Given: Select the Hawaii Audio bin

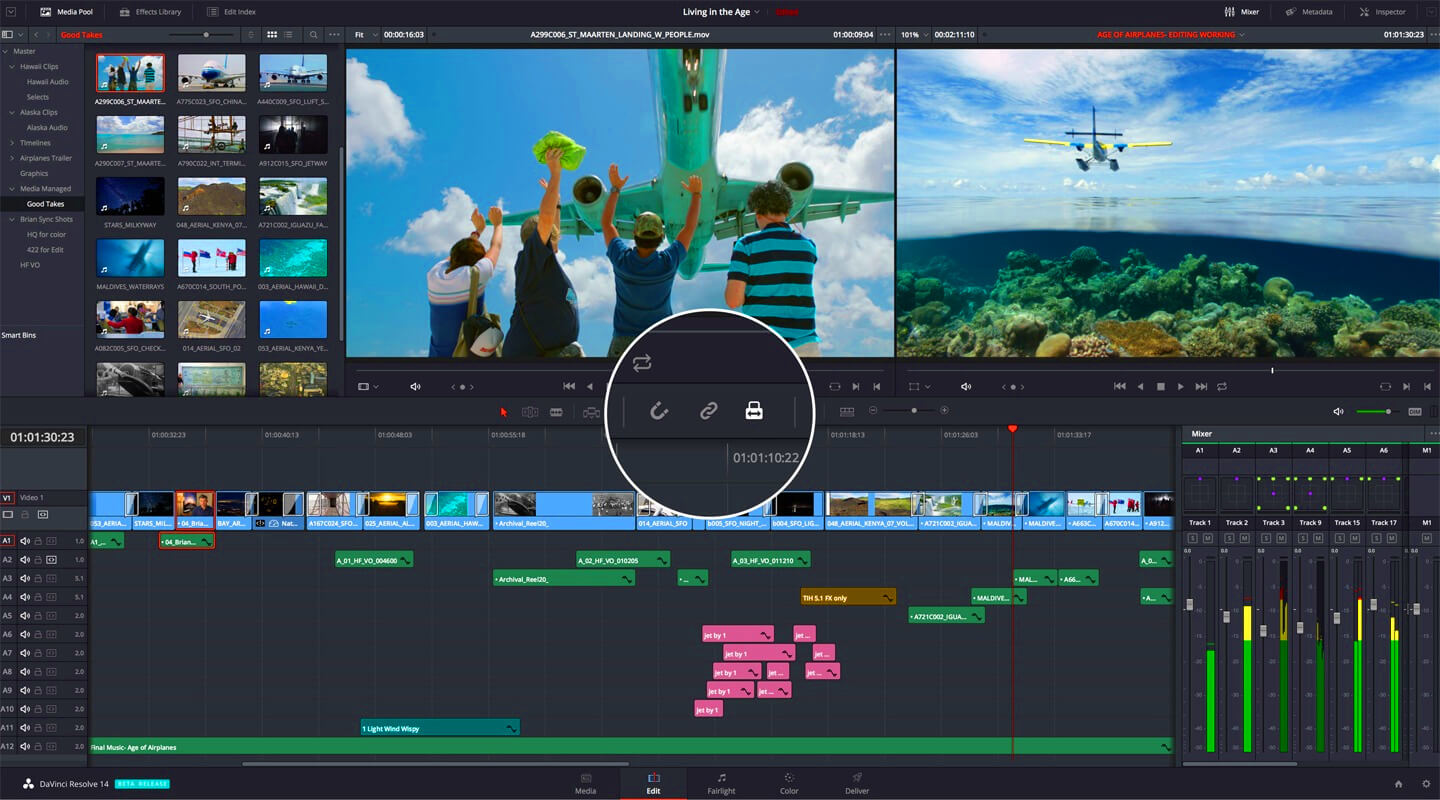Looking at the screenshot, I should (48, 82).
